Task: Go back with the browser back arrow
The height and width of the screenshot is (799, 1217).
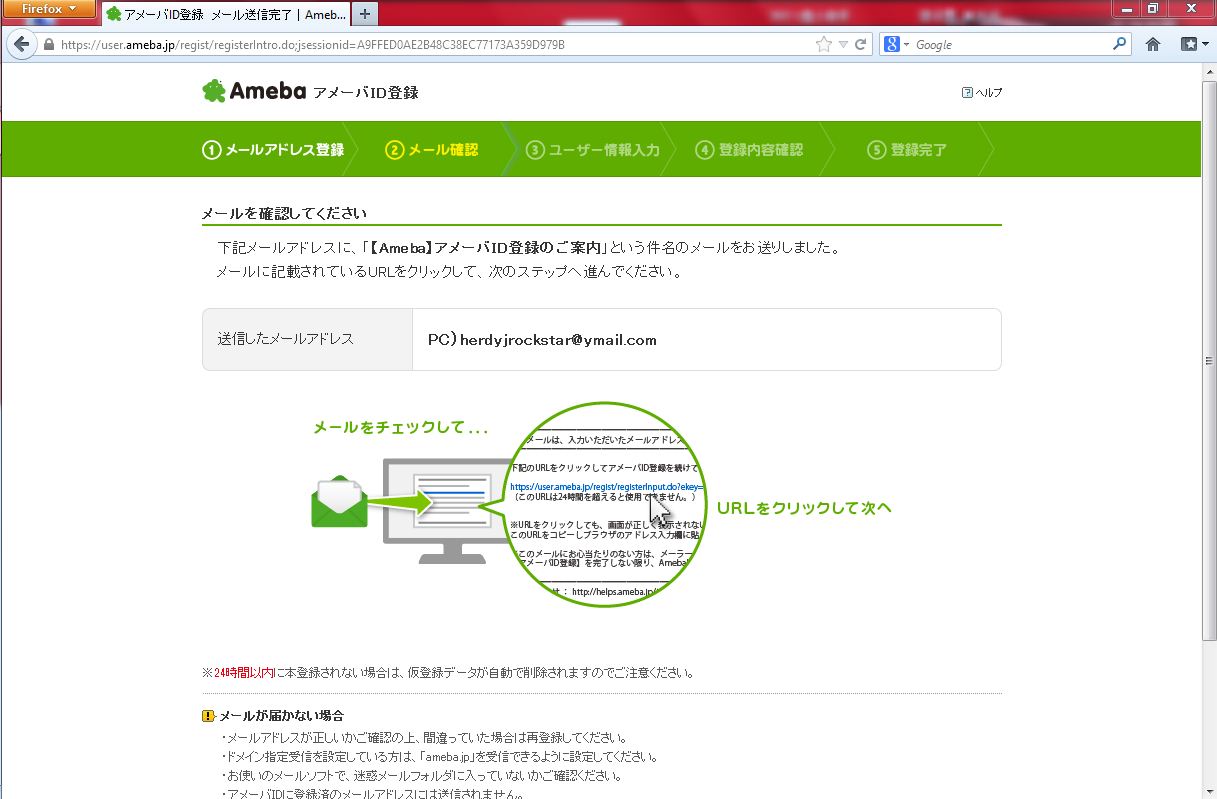Action: pos(20,44)
